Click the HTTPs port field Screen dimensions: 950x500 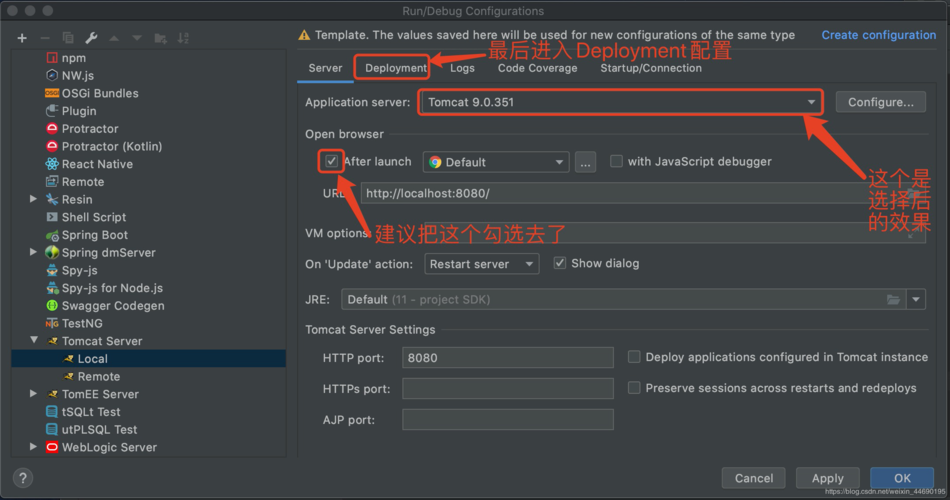pyautogui.click(x=508, y=388)
